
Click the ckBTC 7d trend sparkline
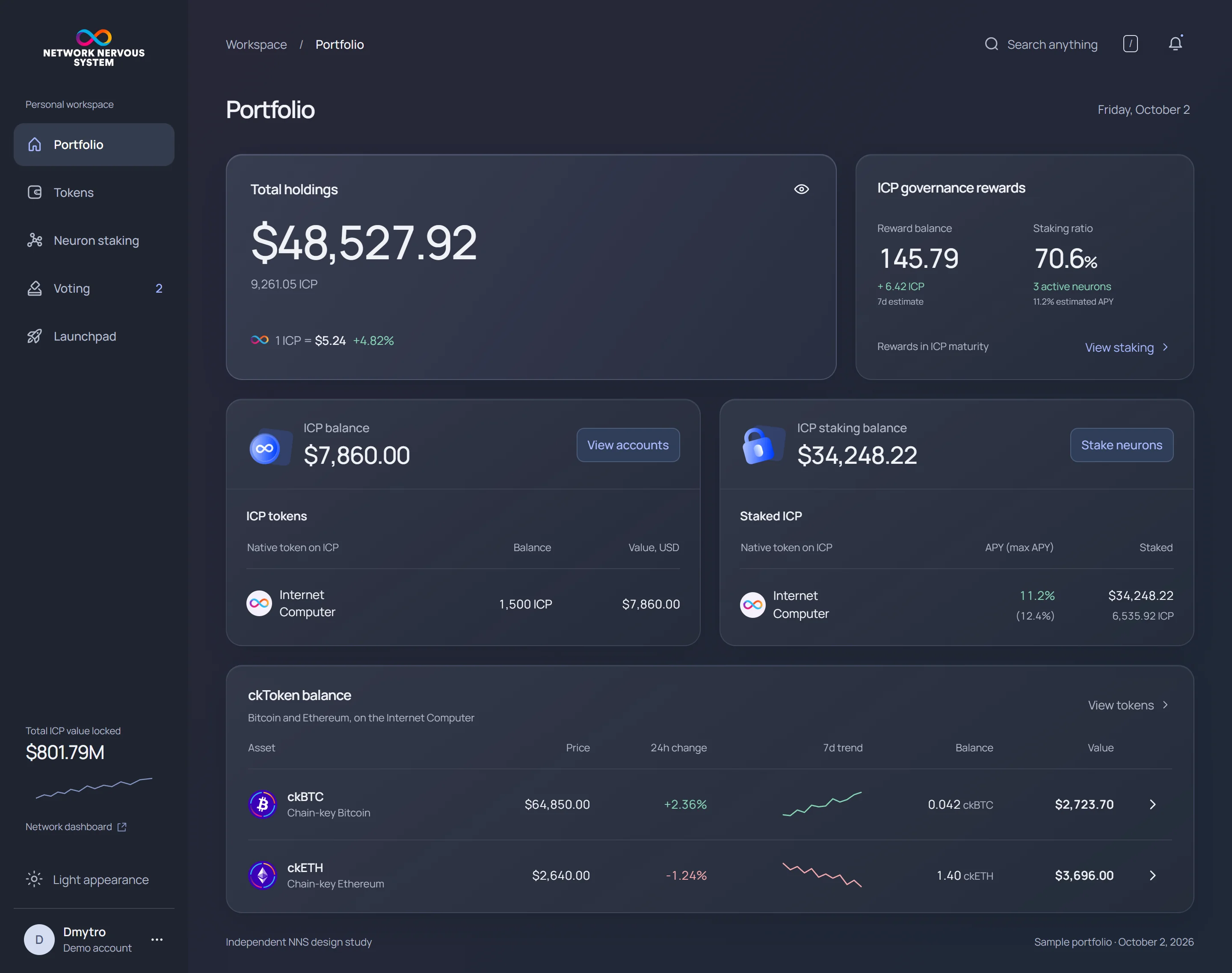[x=822, y=804]
